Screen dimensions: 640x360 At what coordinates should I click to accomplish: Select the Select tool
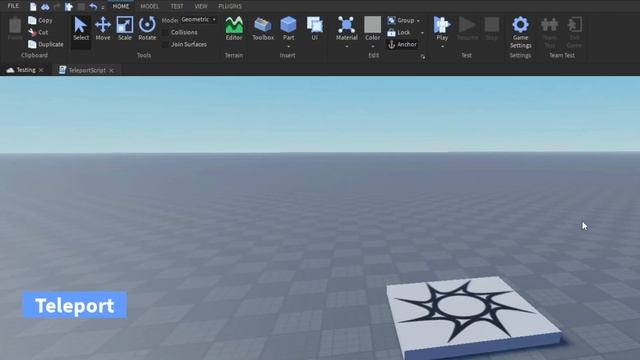[81, 29]
